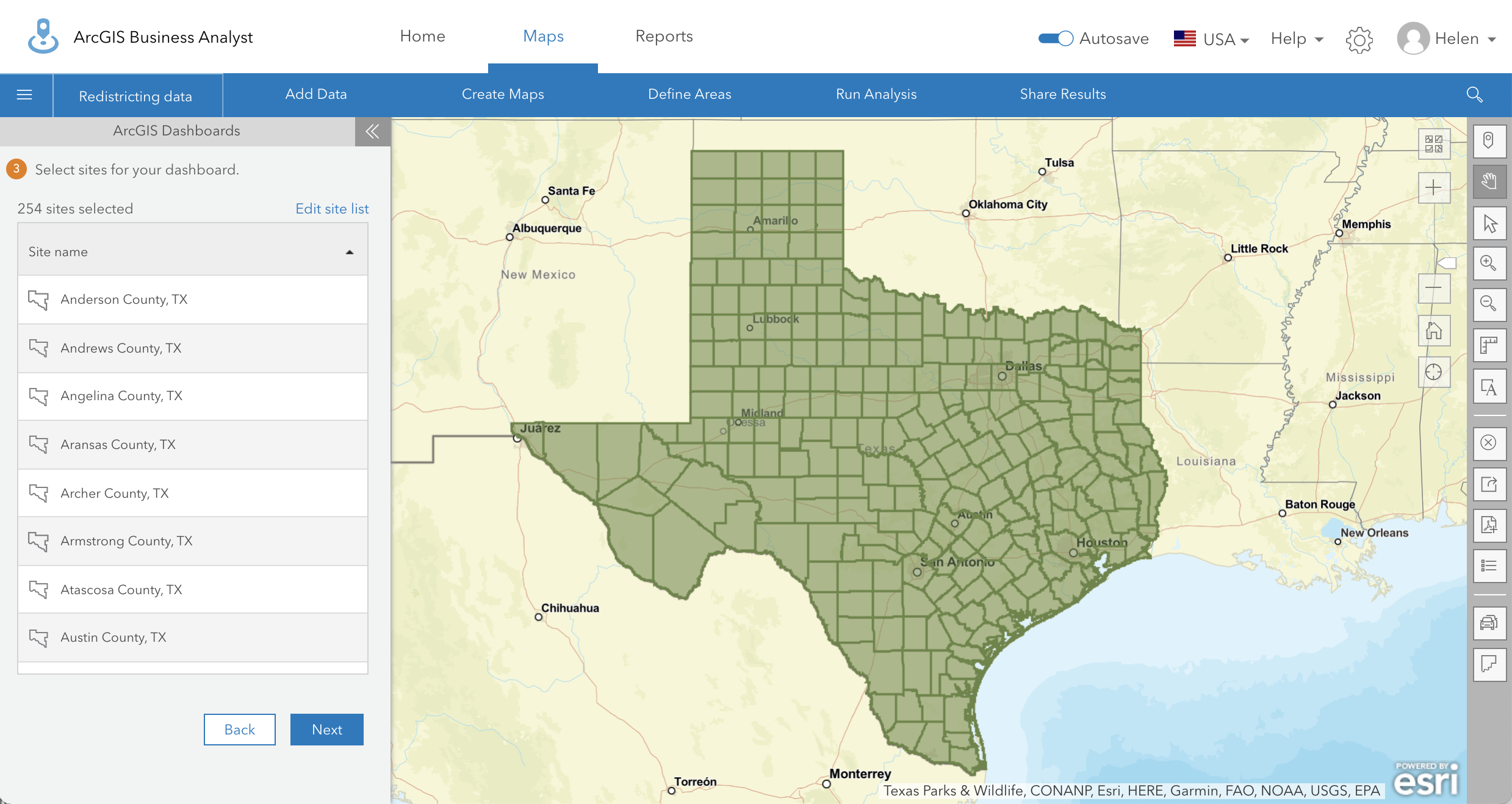Reset map to home extent
Viewport: 1512px width, 804px height.
[1433, 331]
